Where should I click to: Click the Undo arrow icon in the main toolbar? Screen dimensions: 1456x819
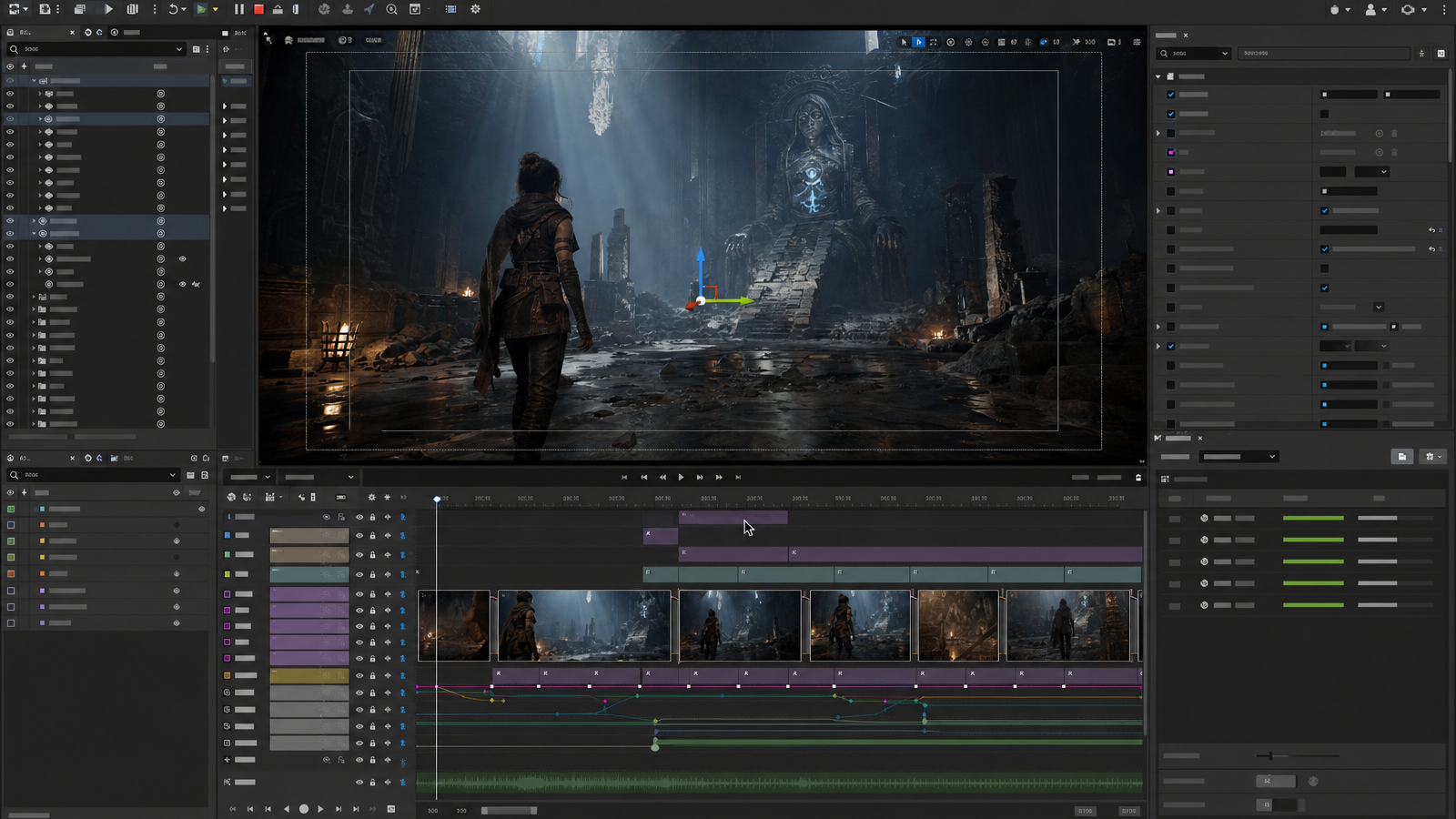173,9
